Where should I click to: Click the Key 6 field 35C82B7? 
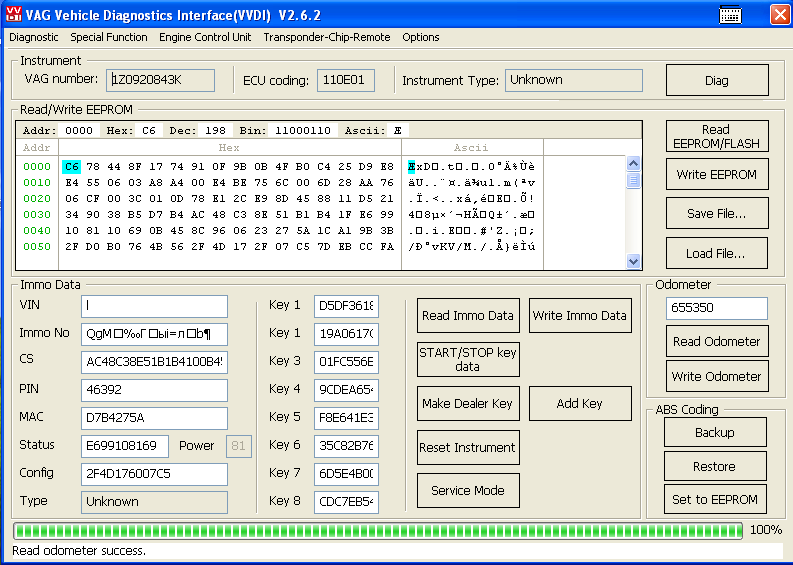point(346,446)
